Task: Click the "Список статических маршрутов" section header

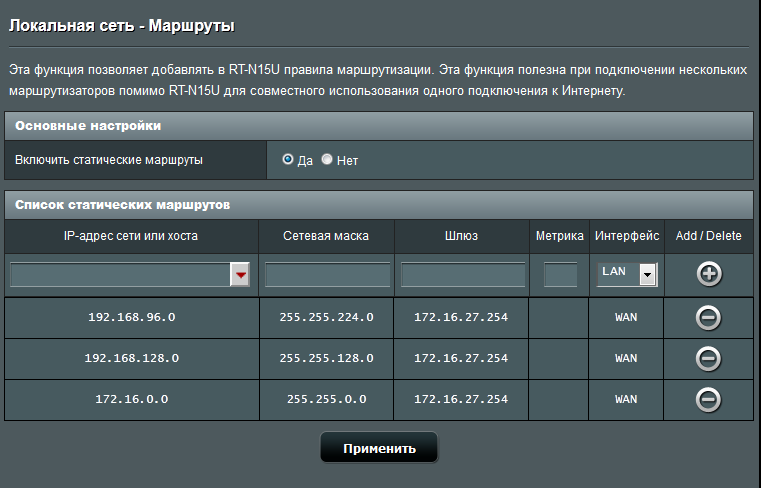Action: point(122,204)
